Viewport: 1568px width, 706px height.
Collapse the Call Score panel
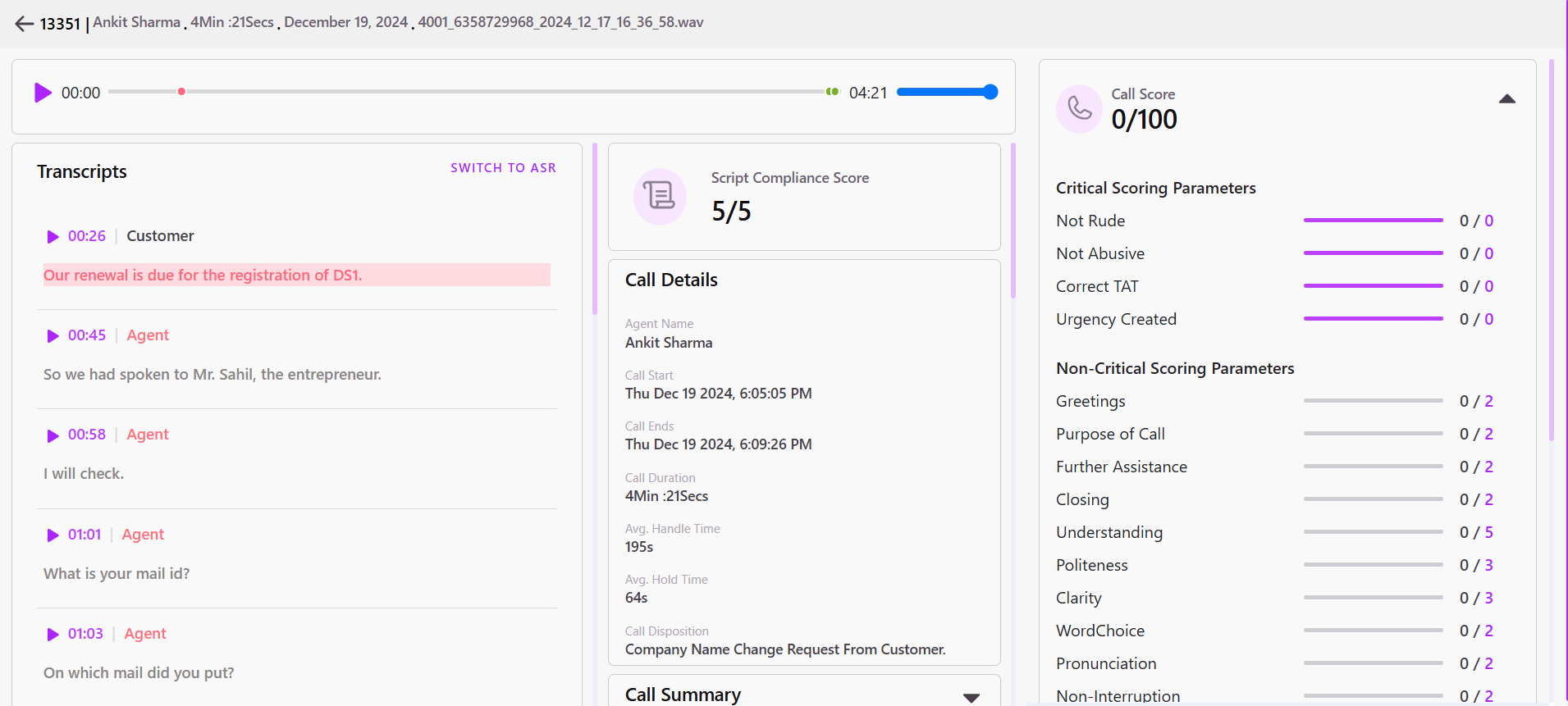pos(1506,99)
